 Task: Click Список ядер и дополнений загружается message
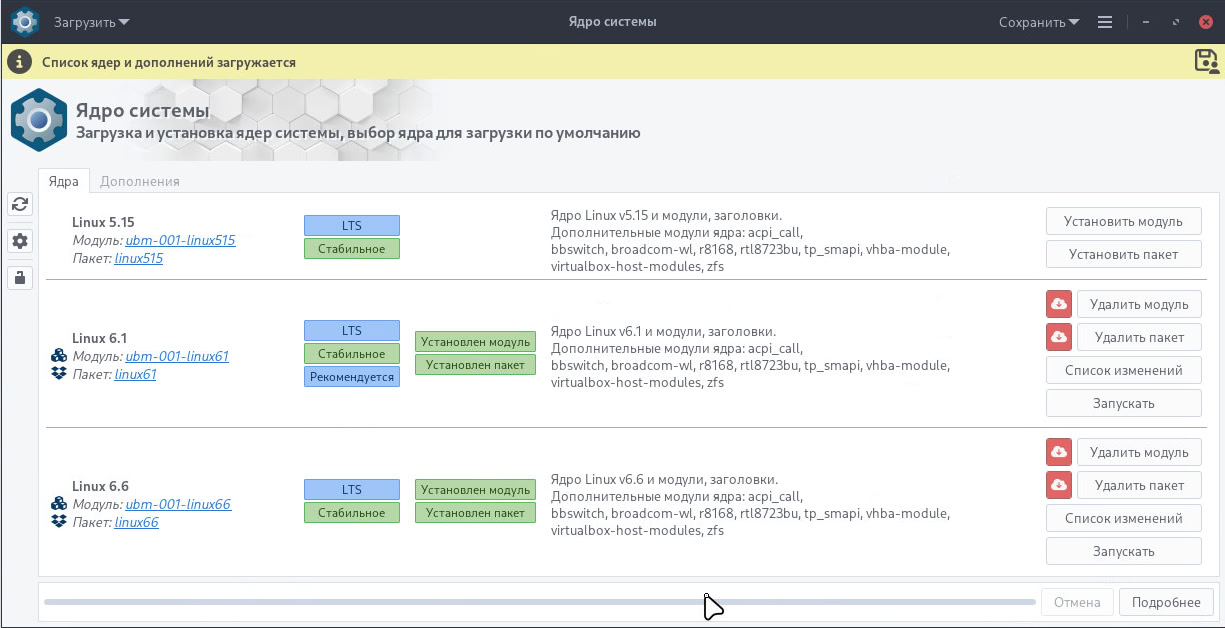(x=169, y=62)
